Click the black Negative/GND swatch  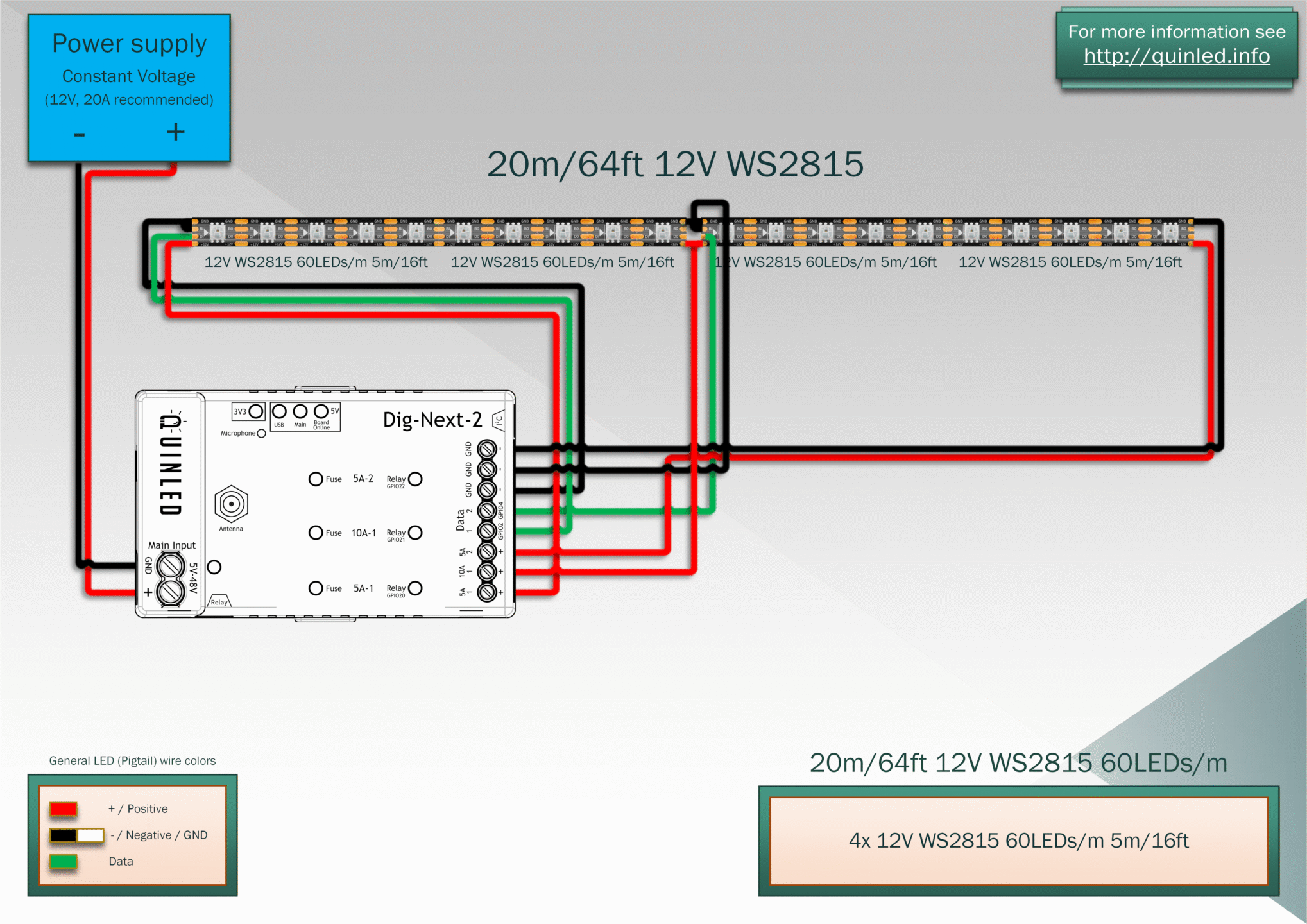[x=64, y=835]
